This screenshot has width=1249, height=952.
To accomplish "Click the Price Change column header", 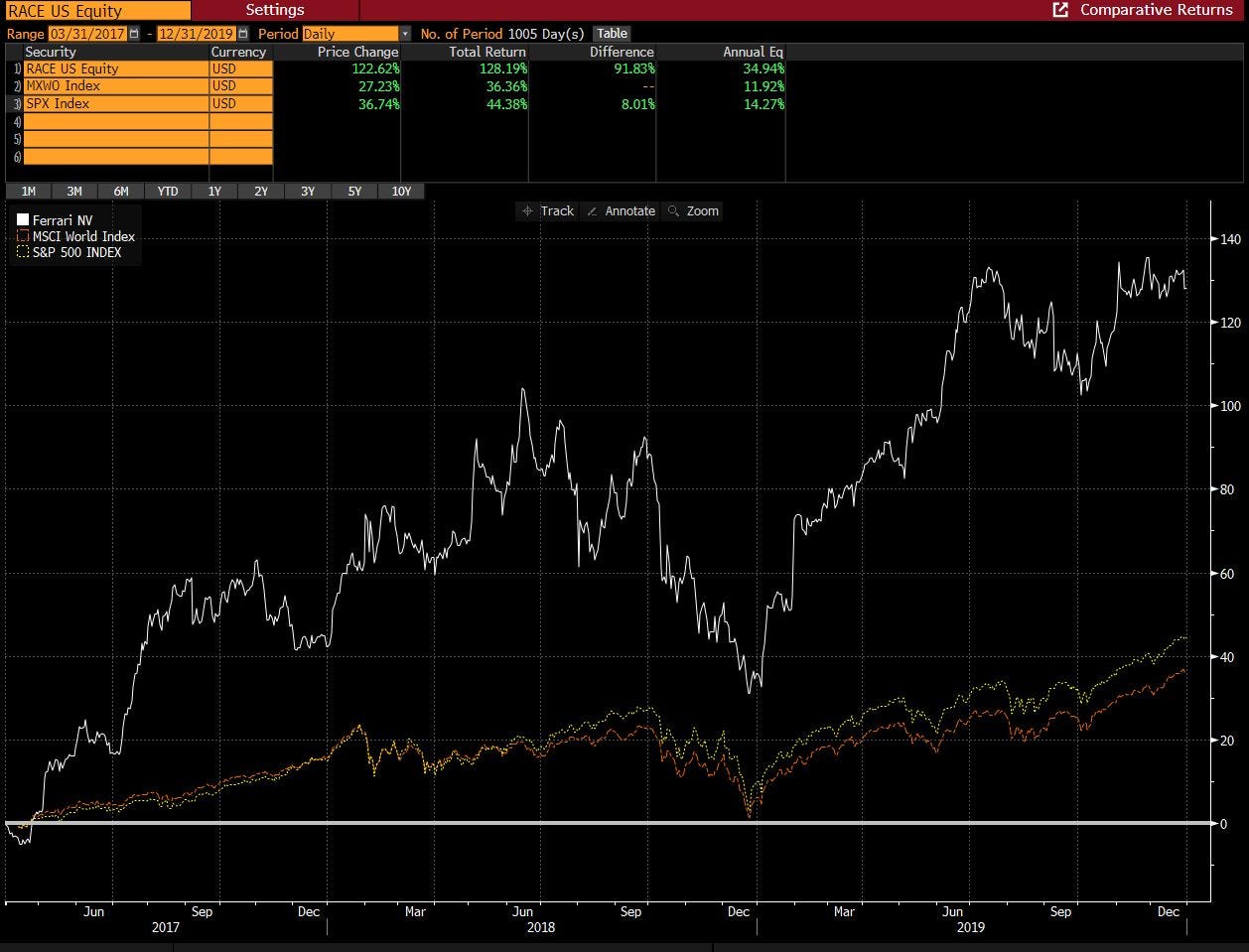I will pyautogui.click(x=357, y=52).
